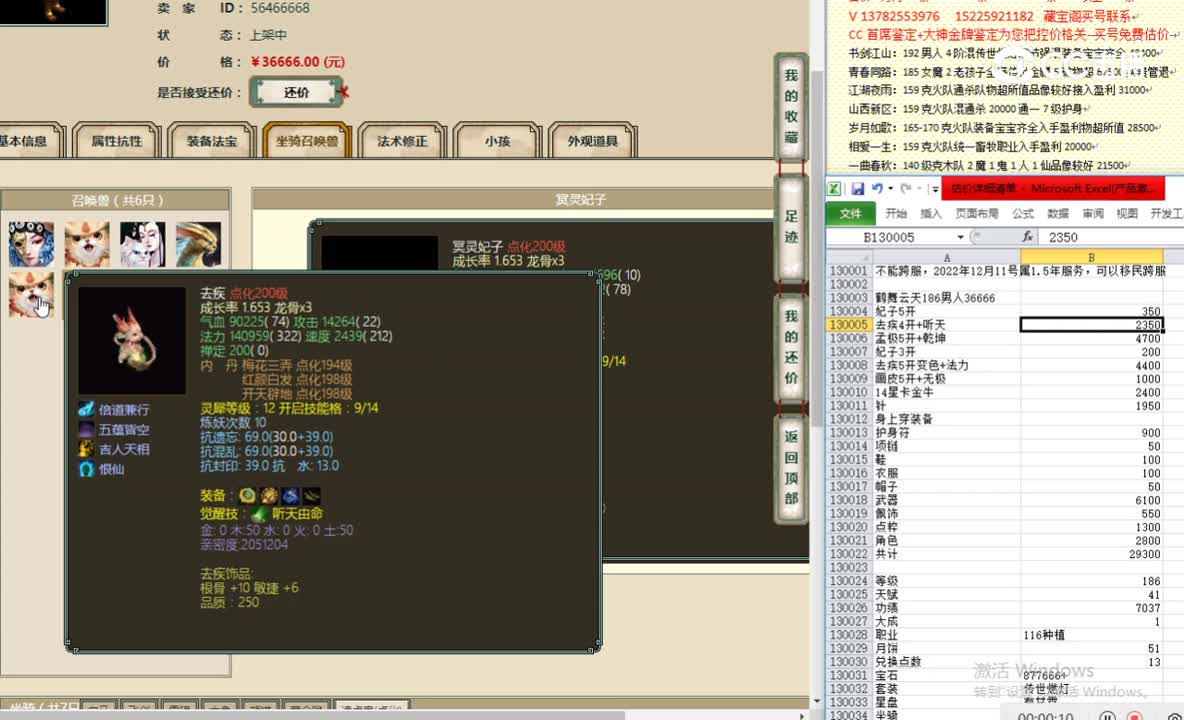Click the red X beside 还价
This screenshot has height=720, width=1184.
(344, 92)
